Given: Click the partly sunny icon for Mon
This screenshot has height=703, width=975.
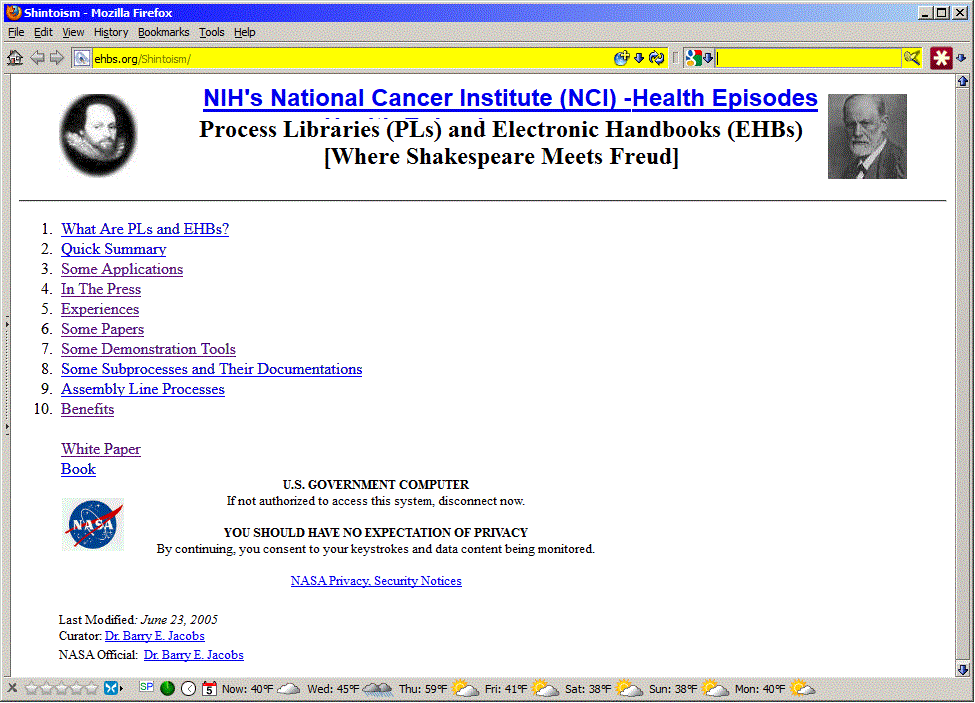Looking at the screenshot, I should (802, 688).
